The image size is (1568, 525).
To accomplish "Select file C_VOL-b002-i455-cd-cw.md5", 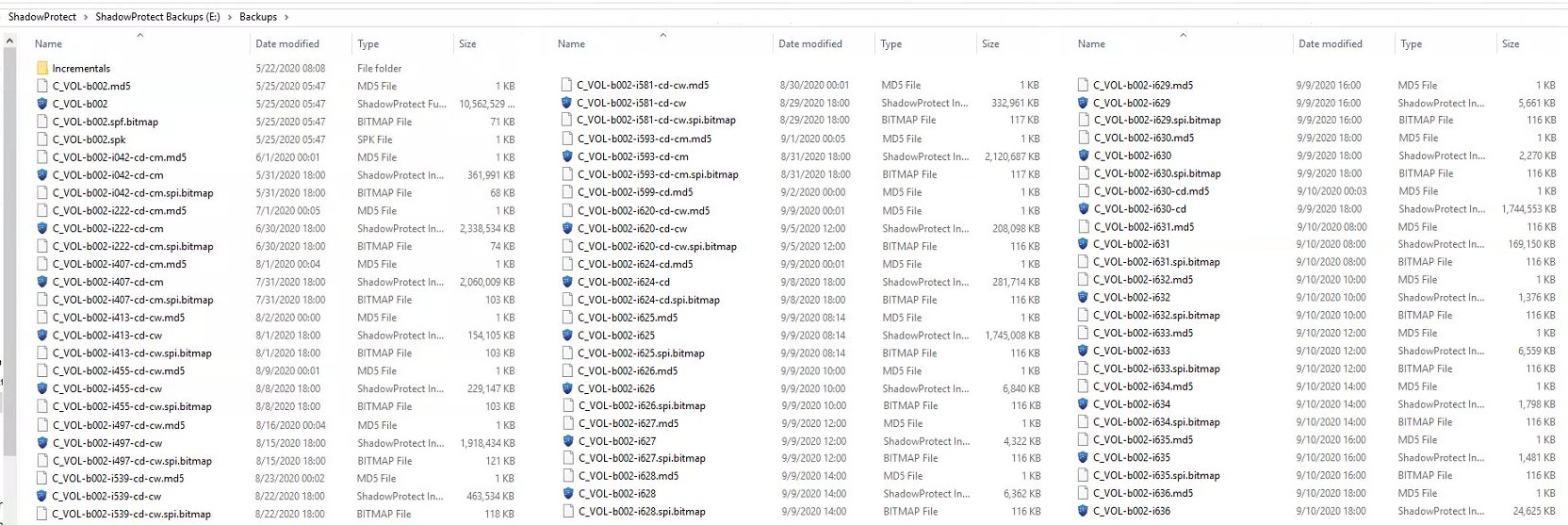I will [119, 370].
